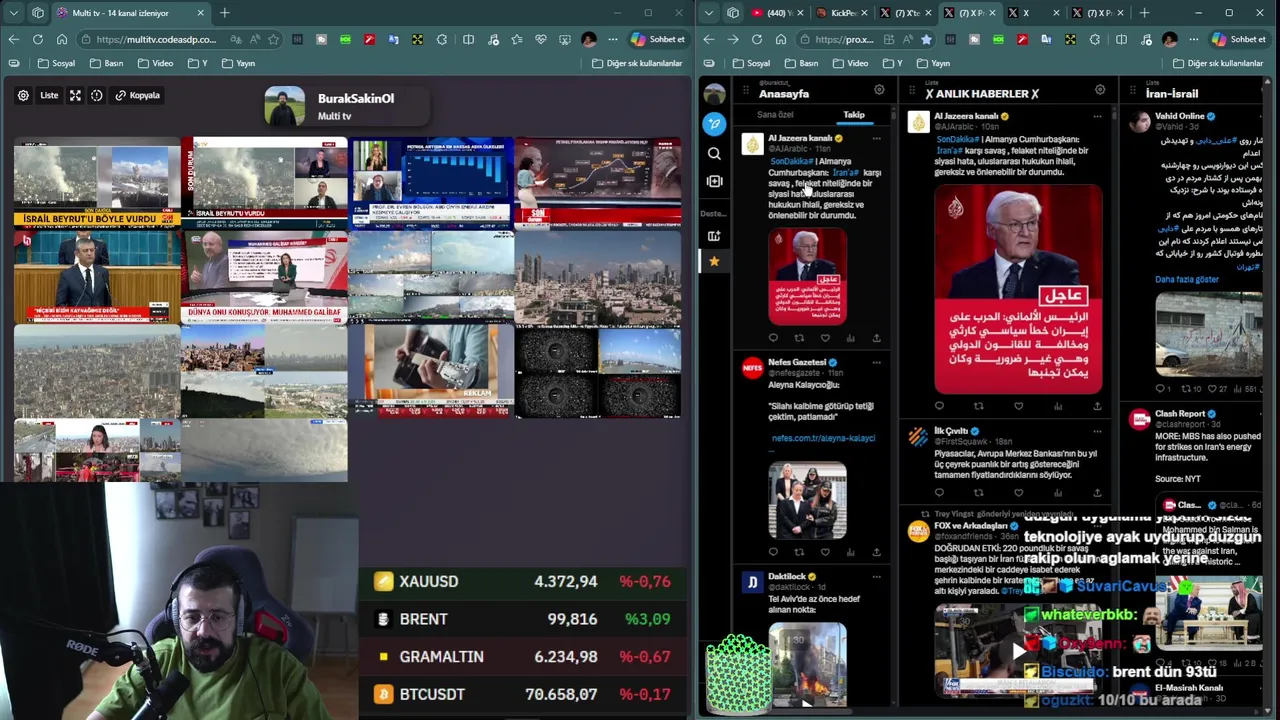
Task: Open ANLIK HABERLER column settings gear
Action: [x=1100, y=90]
